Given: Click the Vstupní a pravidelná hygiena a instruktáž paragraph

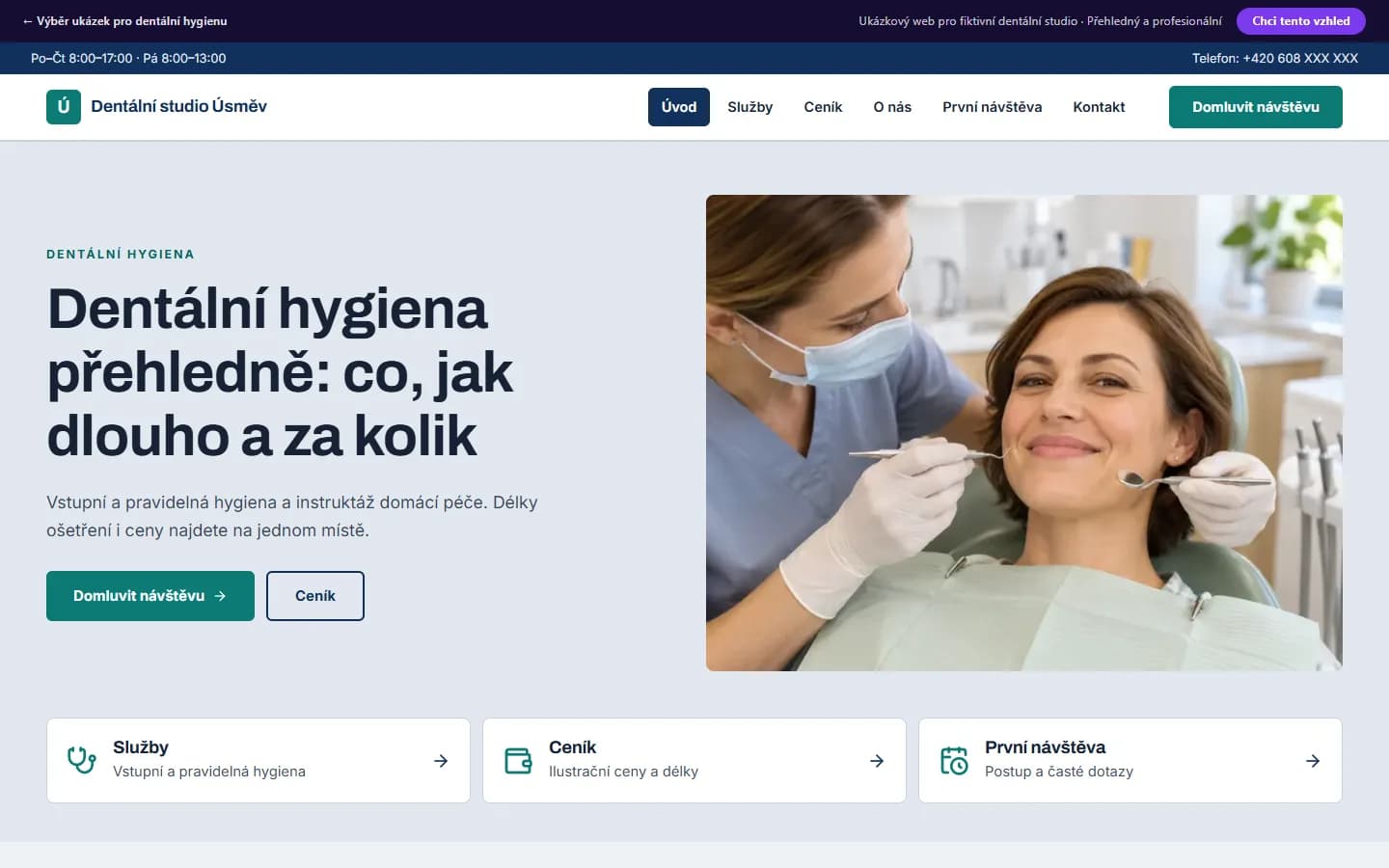Looking at the screenshot, I should pos(292,516).
